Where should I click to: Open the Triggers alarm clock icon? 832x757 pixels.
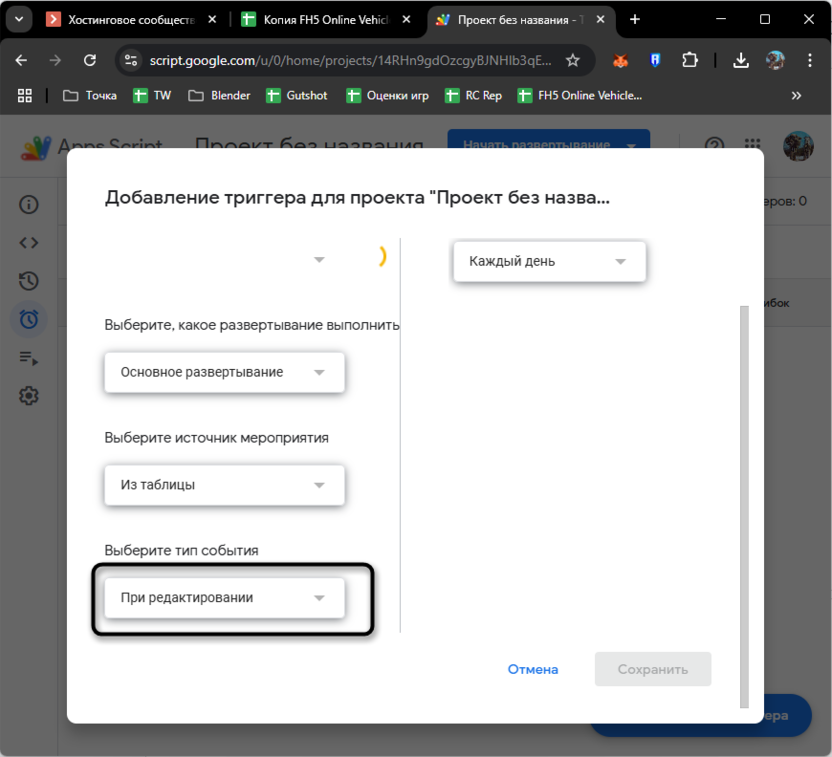[29, 319]
